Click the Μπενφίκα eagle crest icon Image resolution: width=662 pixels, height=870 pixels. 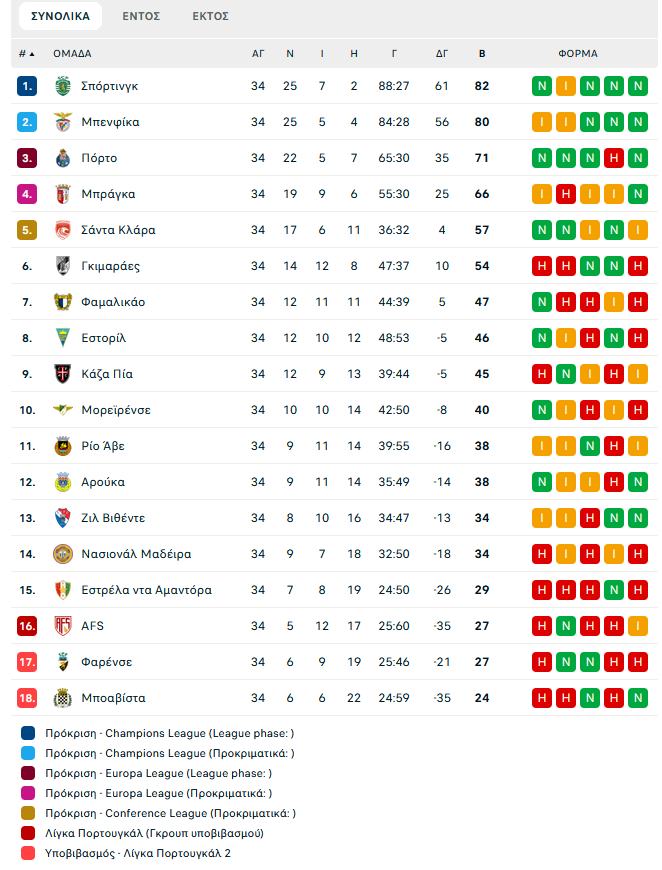point(63,122)
